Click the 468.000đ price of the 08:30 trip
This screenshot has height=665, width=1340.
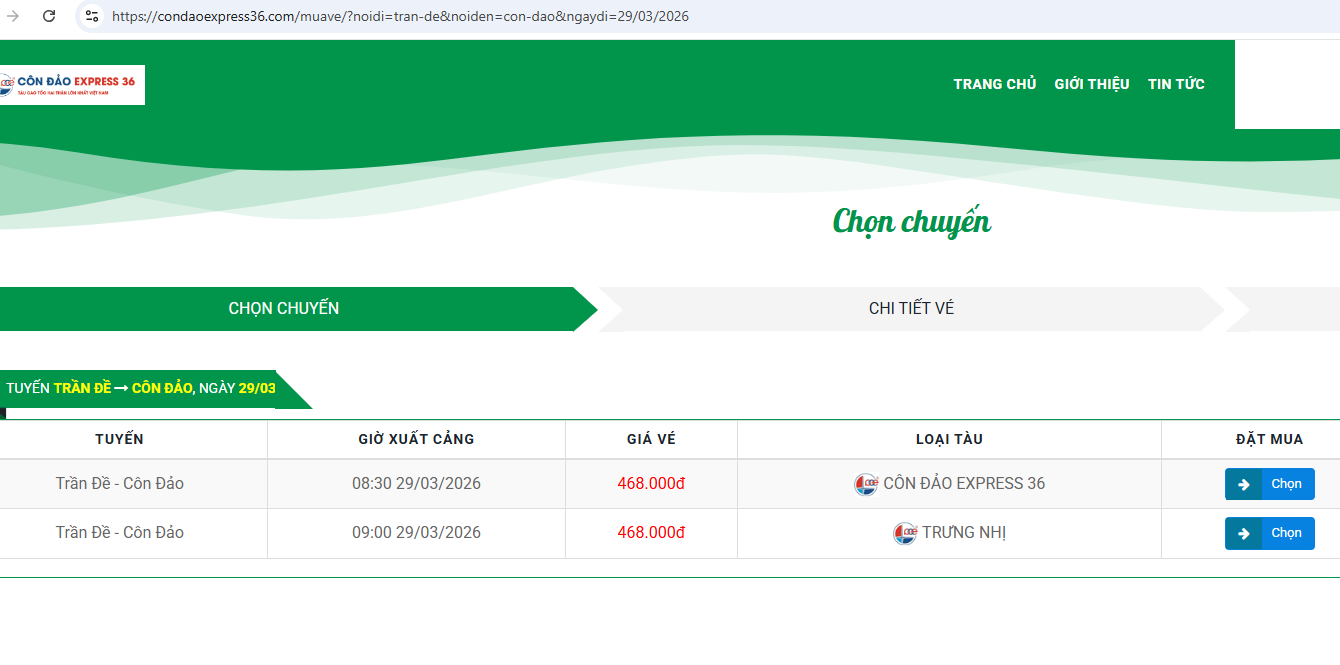[x=651, y=483]
